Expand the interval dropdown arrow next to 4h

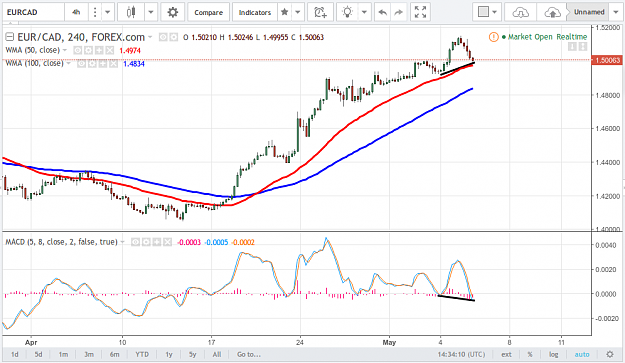click(x=108, y=12)
